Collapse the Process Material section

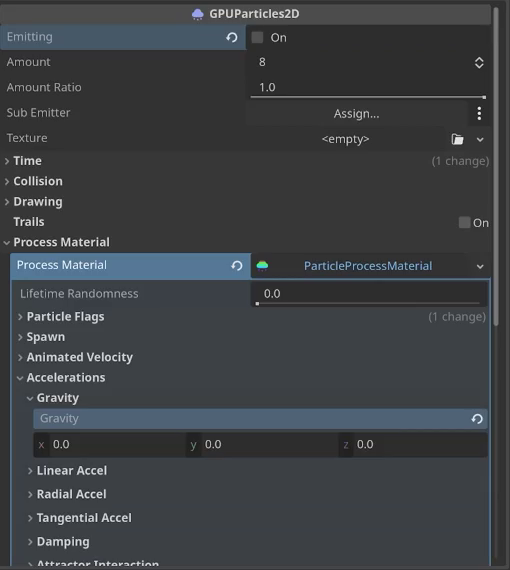(x=7, y=242)
